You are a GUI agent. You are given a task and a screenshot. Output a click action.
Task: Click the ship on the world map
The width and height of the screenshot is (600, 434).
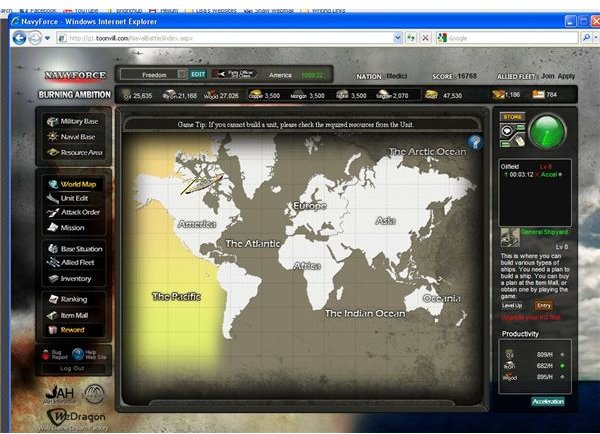click(x=202, y=184)
